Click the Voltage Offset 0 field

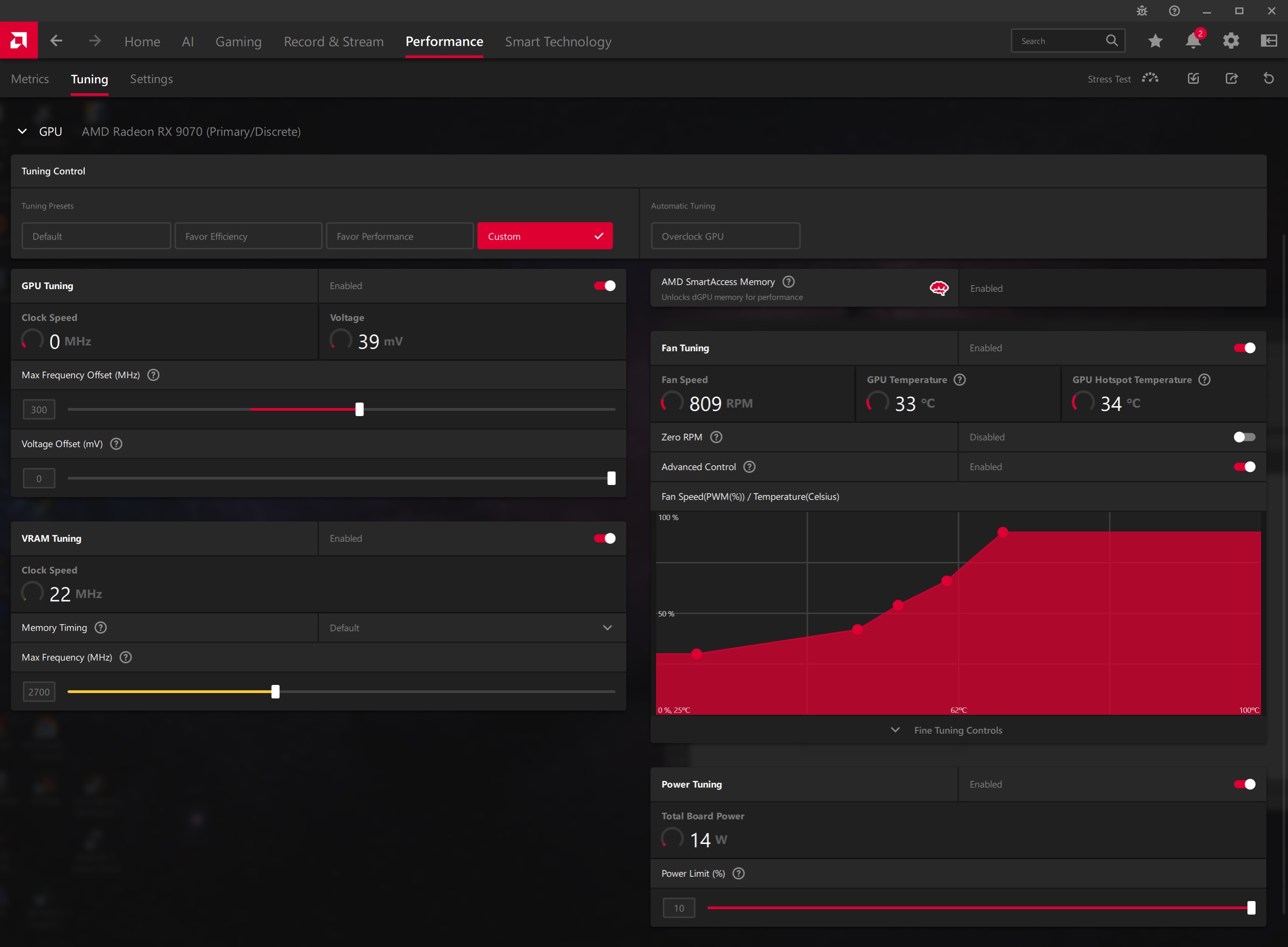point(39,478)
